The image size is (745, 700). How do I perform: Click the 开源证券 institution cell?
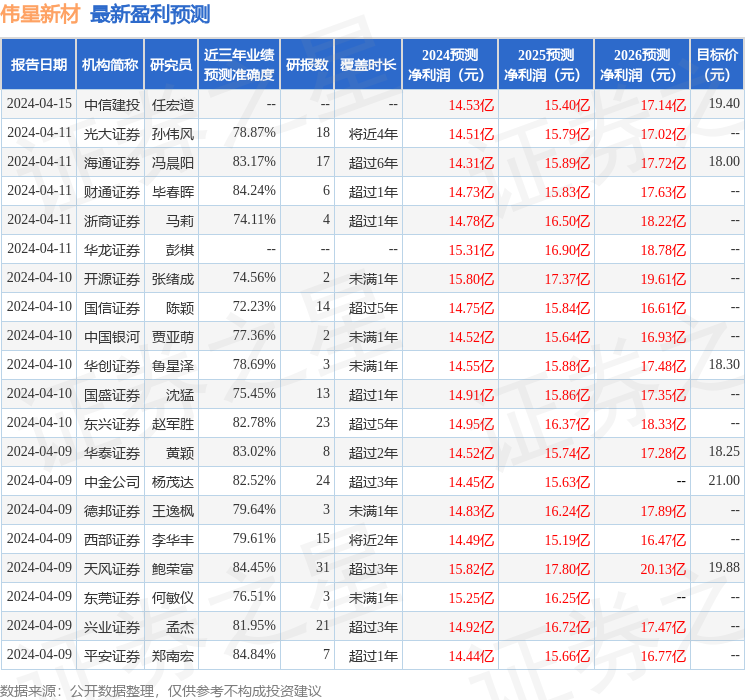click(x=112, y=279)
